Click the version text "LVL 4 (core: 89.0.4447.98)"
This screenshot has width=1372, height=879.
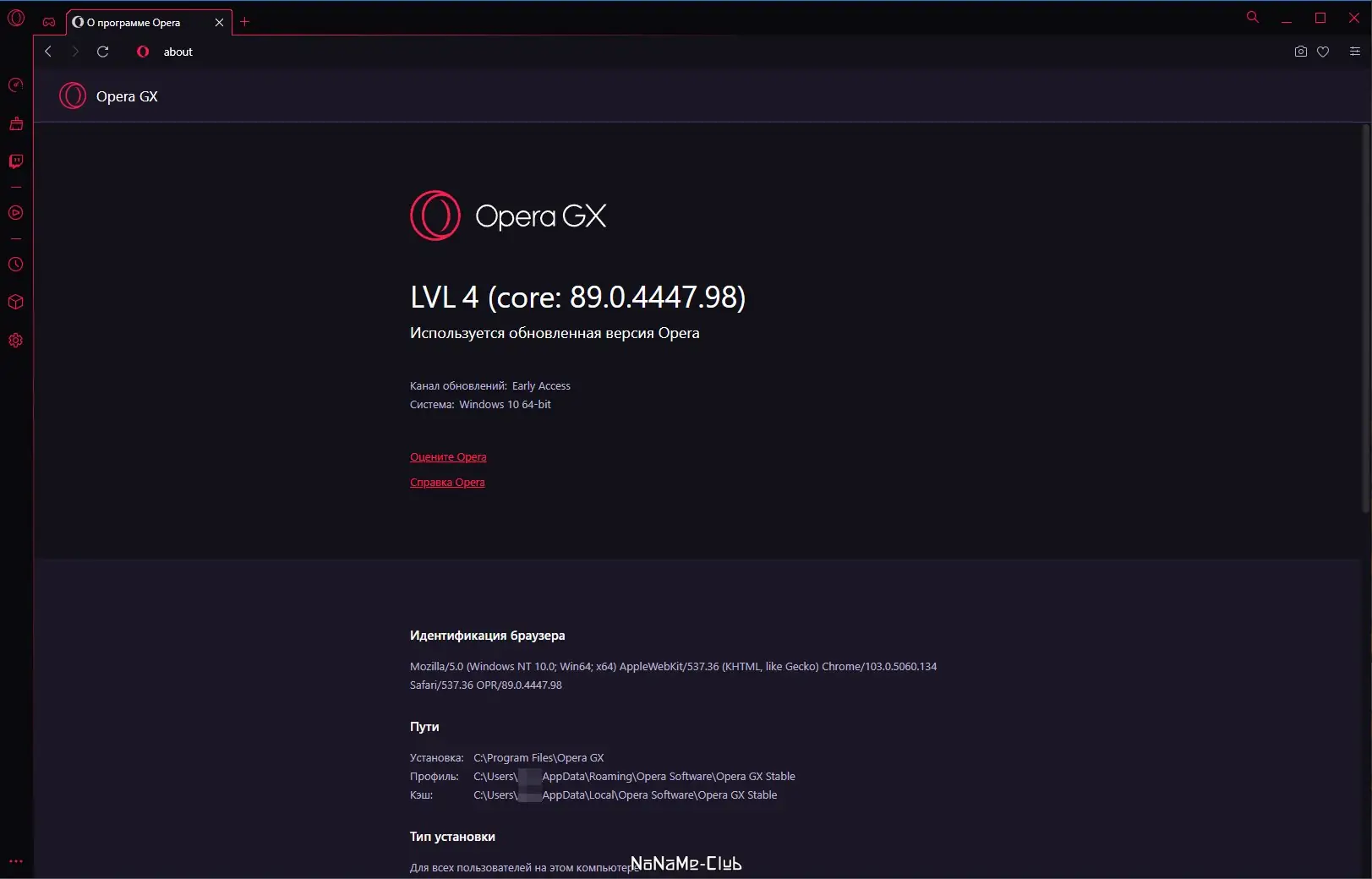[577, 298]
